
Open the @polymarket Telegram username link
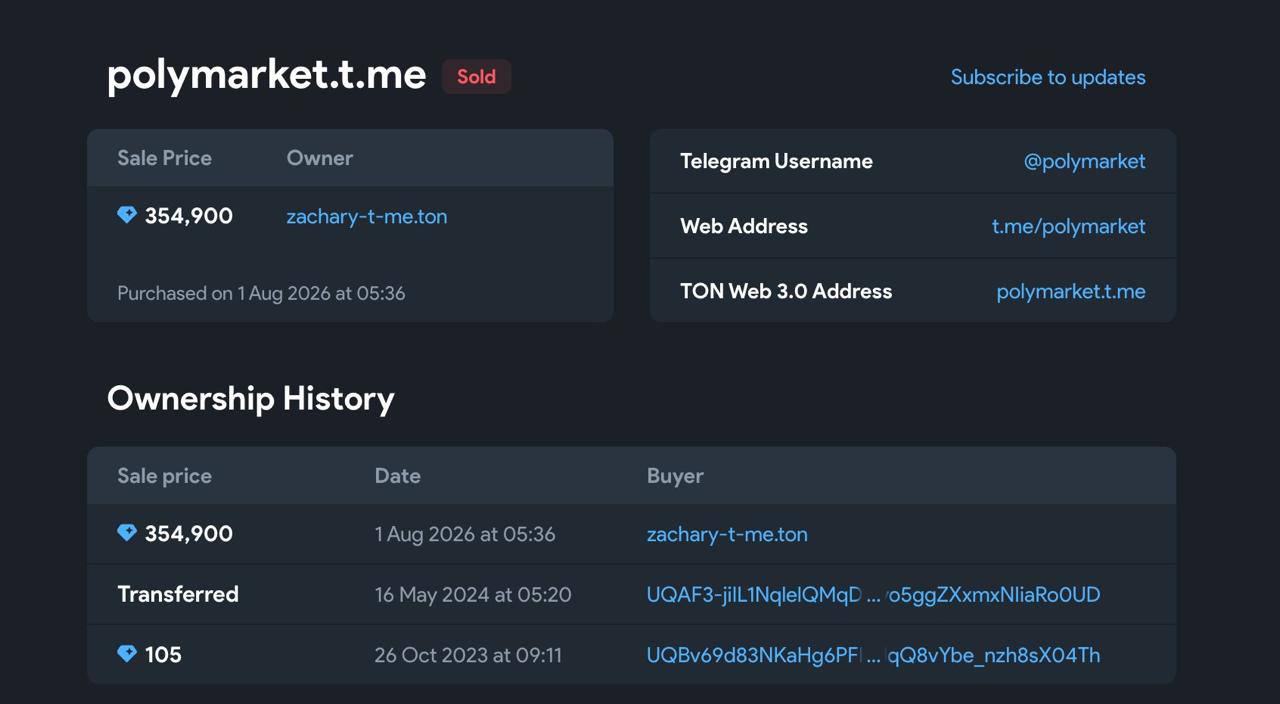(x=1085, y=161)
